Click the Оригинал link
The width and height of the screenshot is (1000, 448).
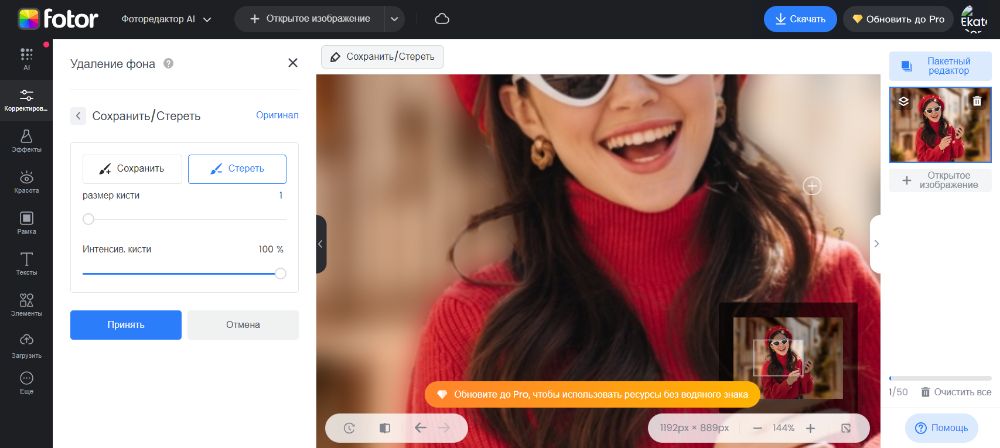[x=277, y=115]
